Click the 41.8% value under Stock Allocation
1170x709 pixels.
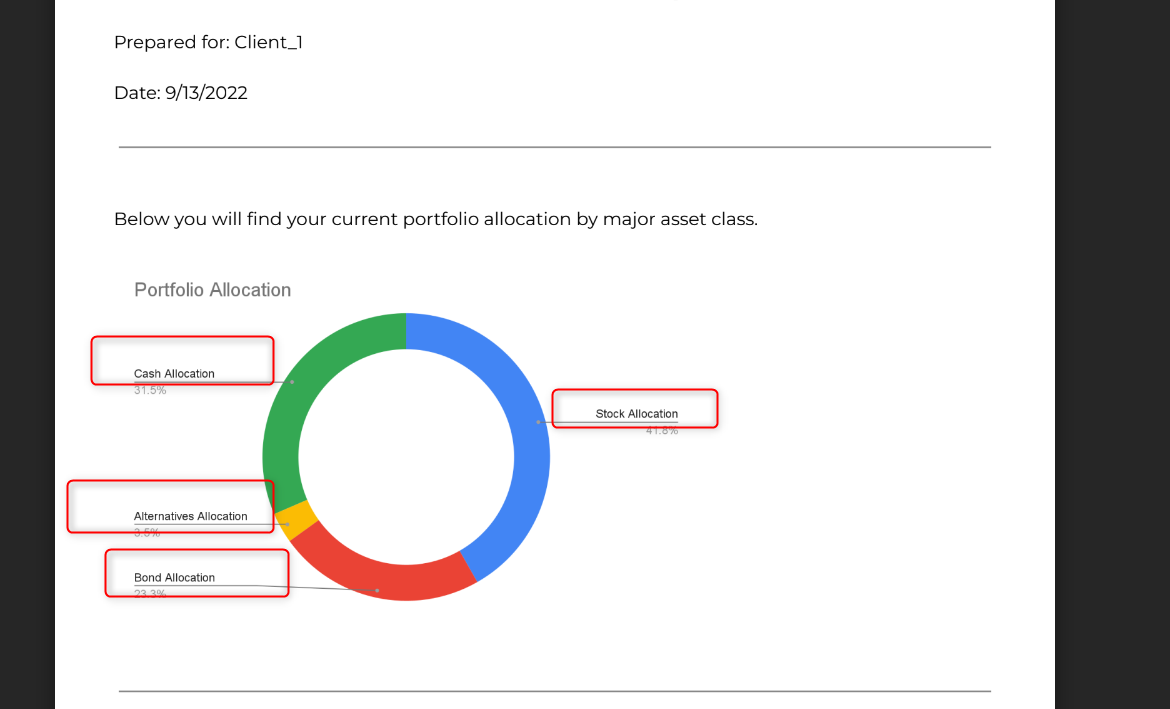[x=662, y=431]
